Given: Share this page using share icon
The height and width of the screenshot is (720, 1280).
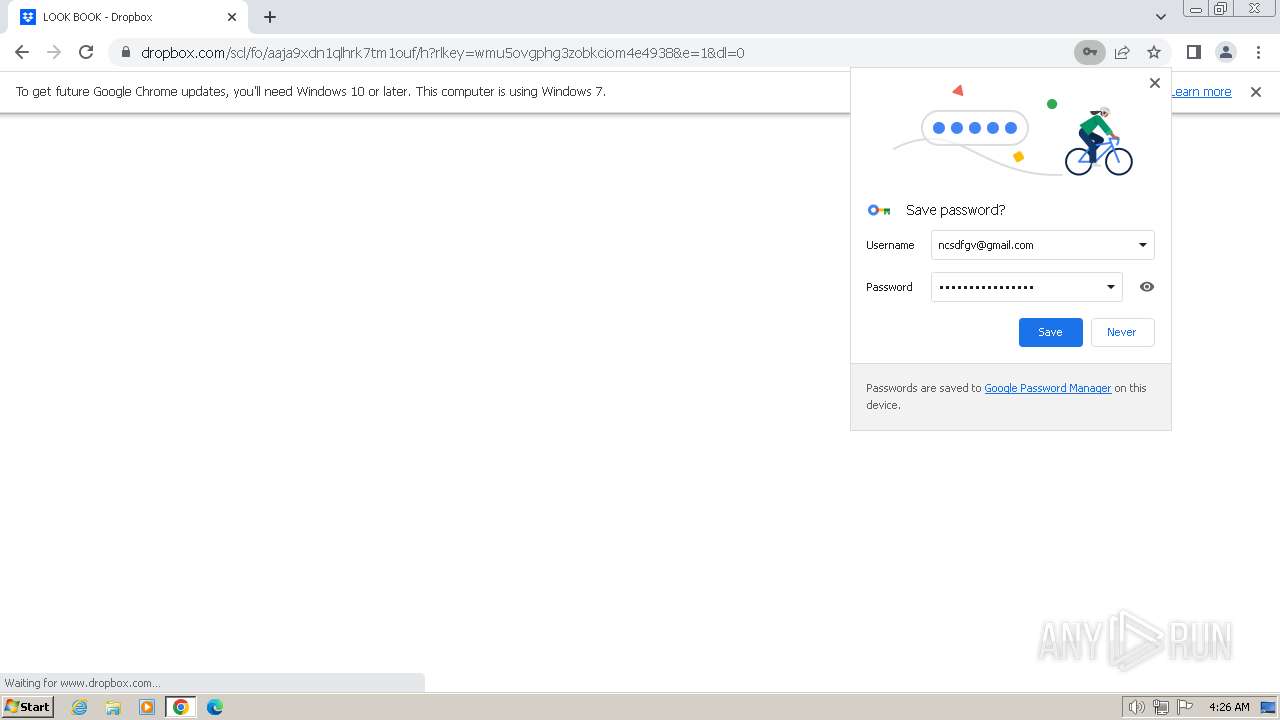Looking at the screenshot, I should coord(1122,52).
